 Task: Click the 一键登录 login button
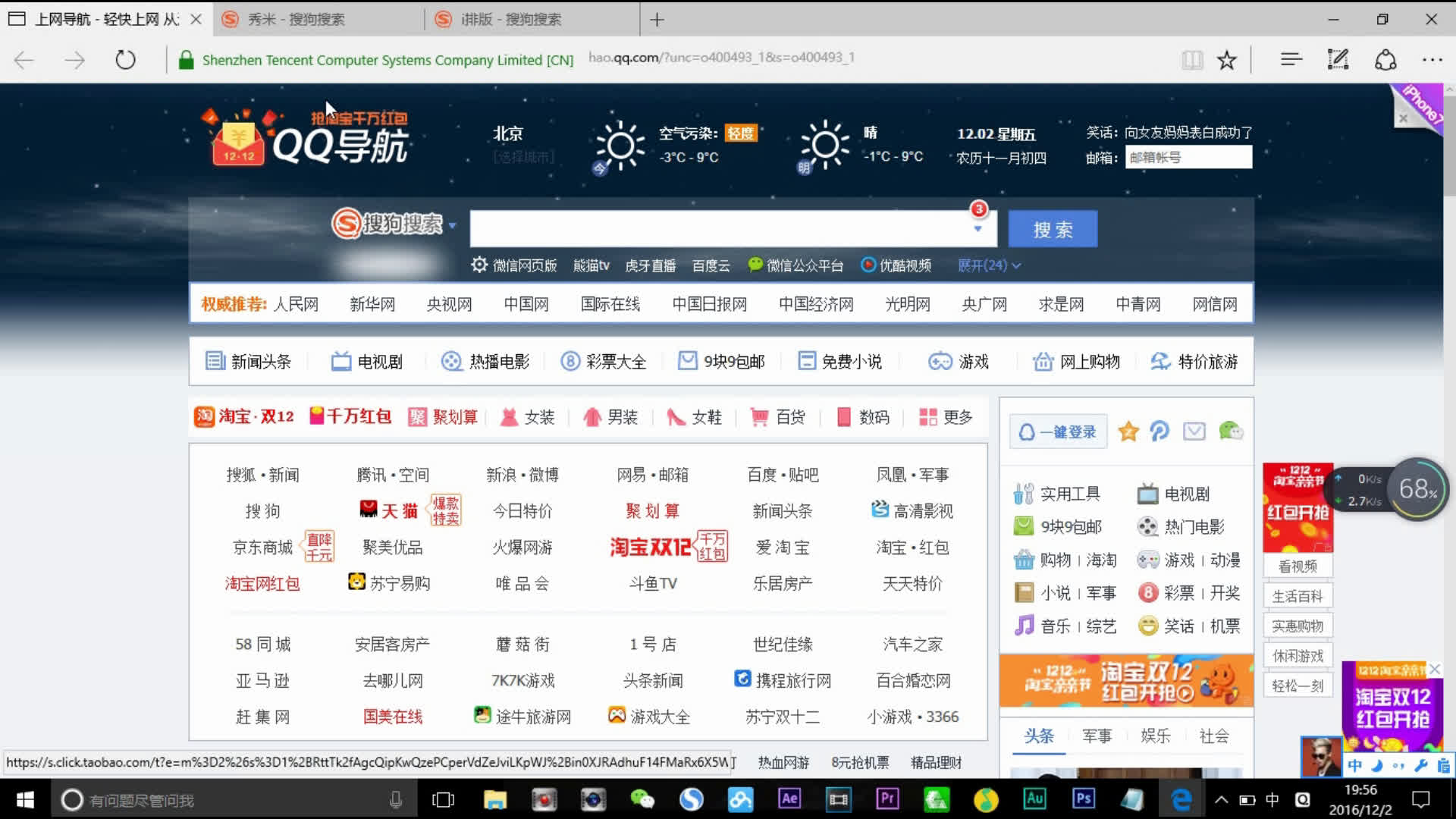pyautogui.click(x=1058, y=431)
